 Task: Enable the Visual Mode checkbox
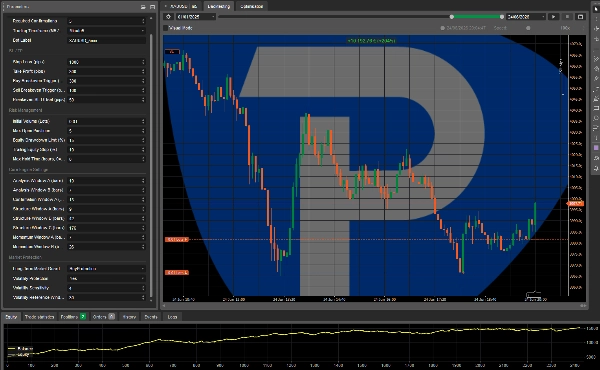pyautogui.click(x=166, y=28)
